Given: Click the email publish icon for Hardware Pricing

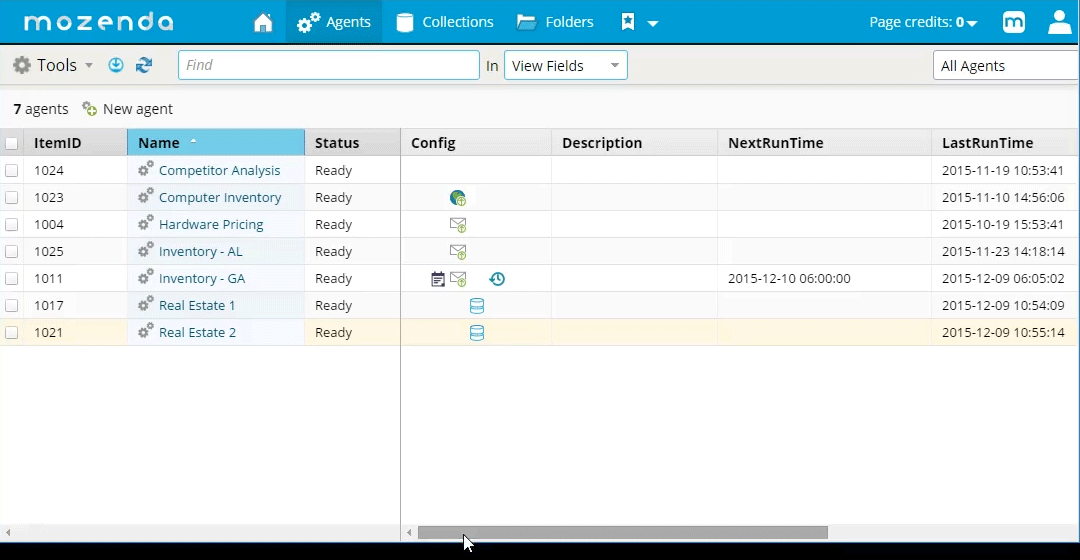Looking at the screenshot, I should [x=458, y=225].
